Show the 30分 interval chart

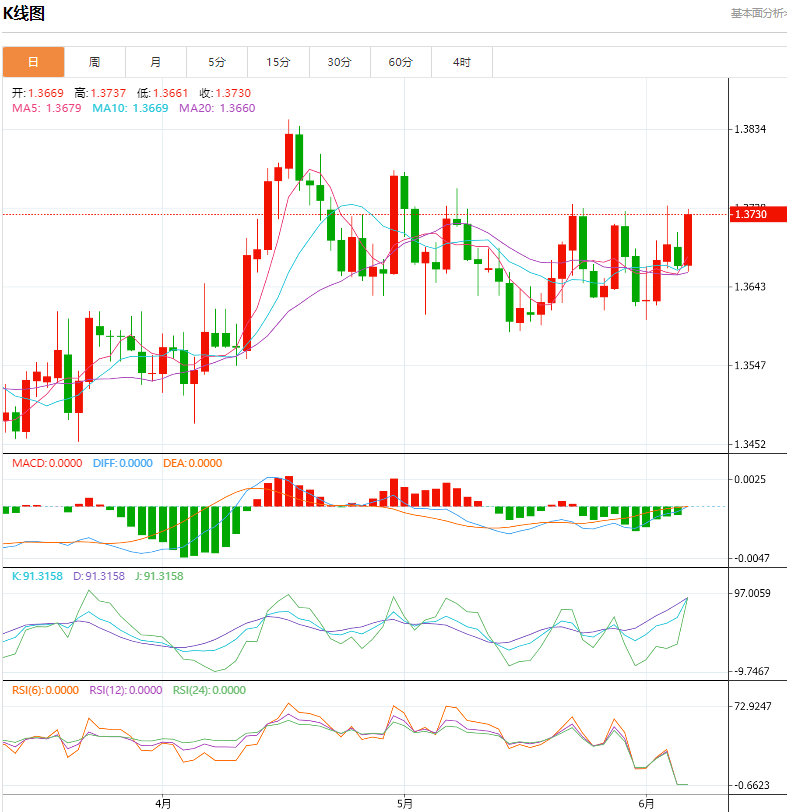click(x=339, y=62)
